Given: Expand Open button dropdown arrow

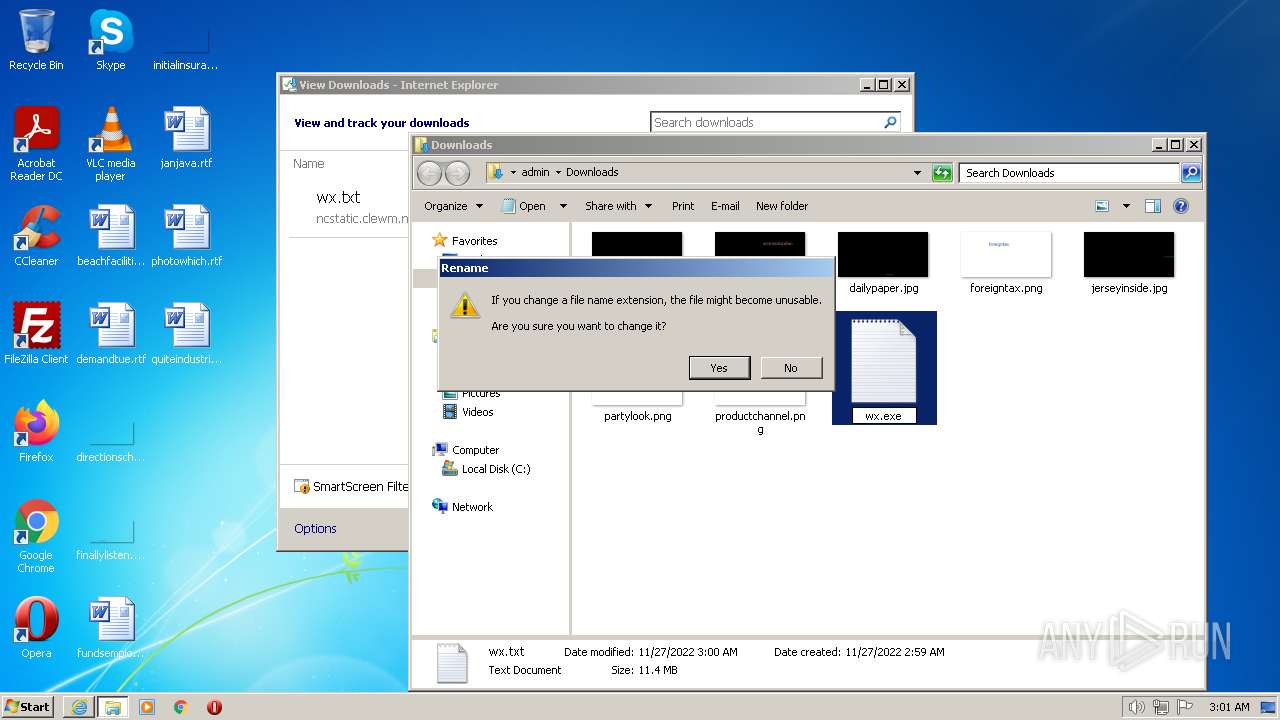Looking at the screenshot, I should click(x=563, y=206).
